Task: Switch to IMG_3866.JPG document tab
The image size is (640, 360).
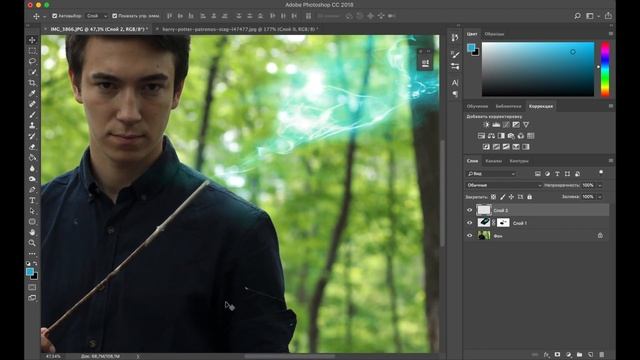Action: (98, 29)
